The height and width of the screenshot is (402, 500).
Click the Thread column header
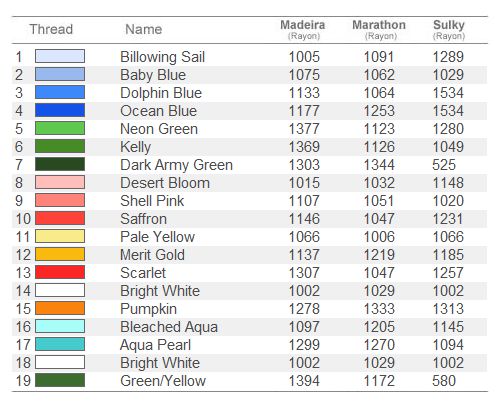point(51,29)
